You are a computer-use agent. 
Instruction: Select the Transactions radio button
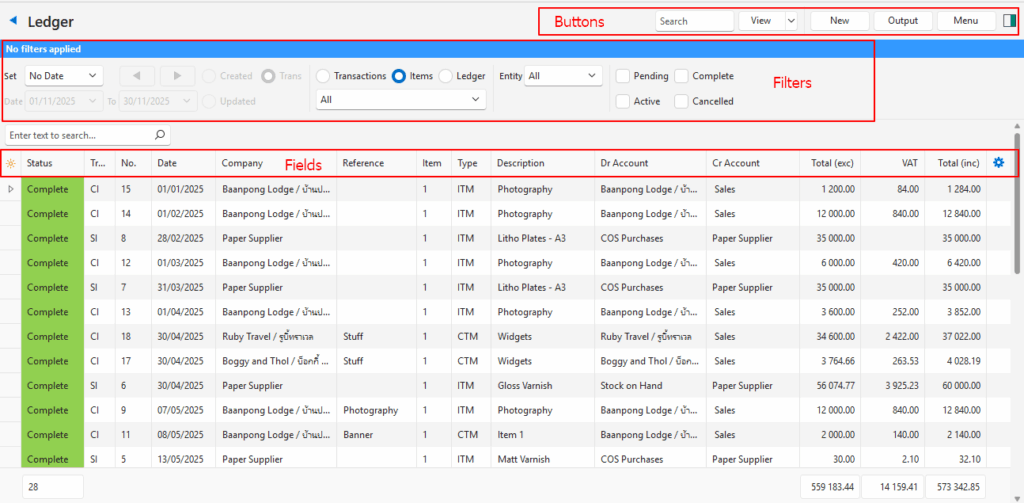[x=323, y=76]
